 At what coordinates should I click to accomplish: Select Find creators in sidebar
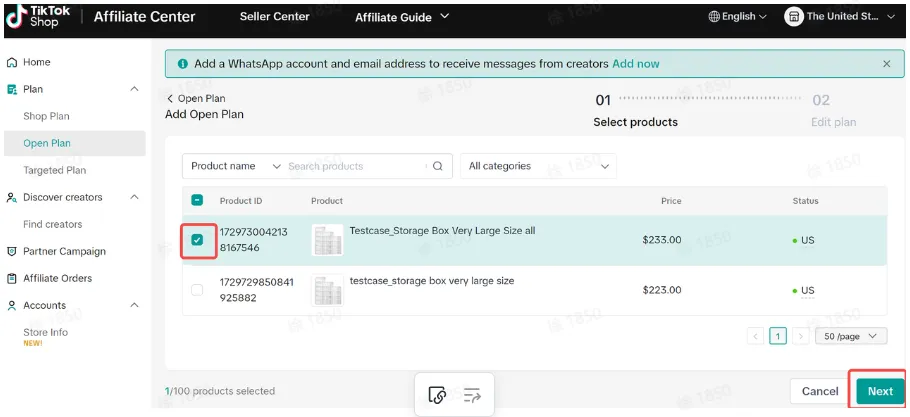53,224
